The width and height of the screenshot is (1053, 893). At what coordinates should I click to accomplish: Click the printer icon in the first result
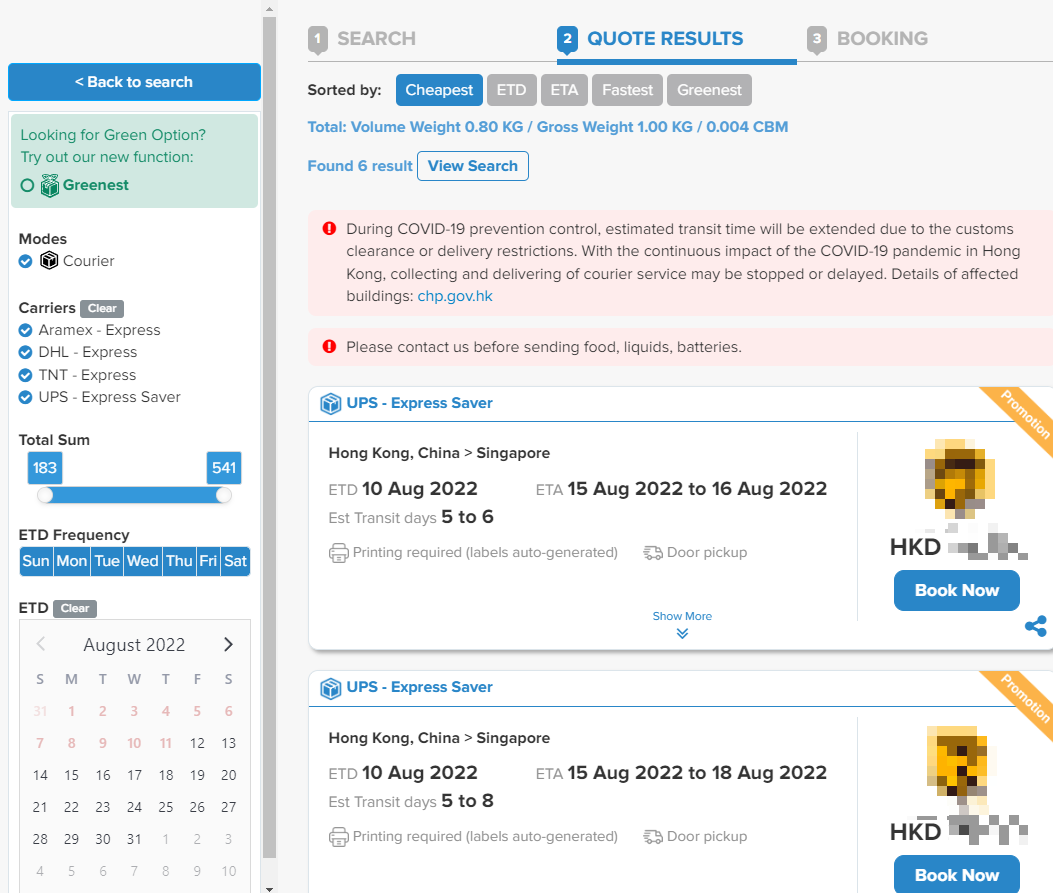click(338, 553)
